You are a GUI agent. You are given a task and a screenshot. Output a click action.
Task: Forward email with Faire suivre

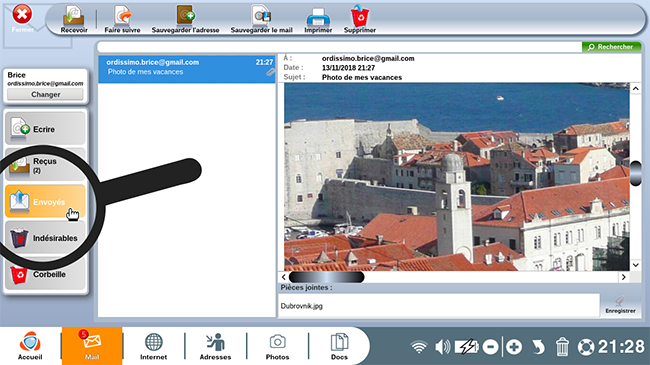click(x=122, y=19)
